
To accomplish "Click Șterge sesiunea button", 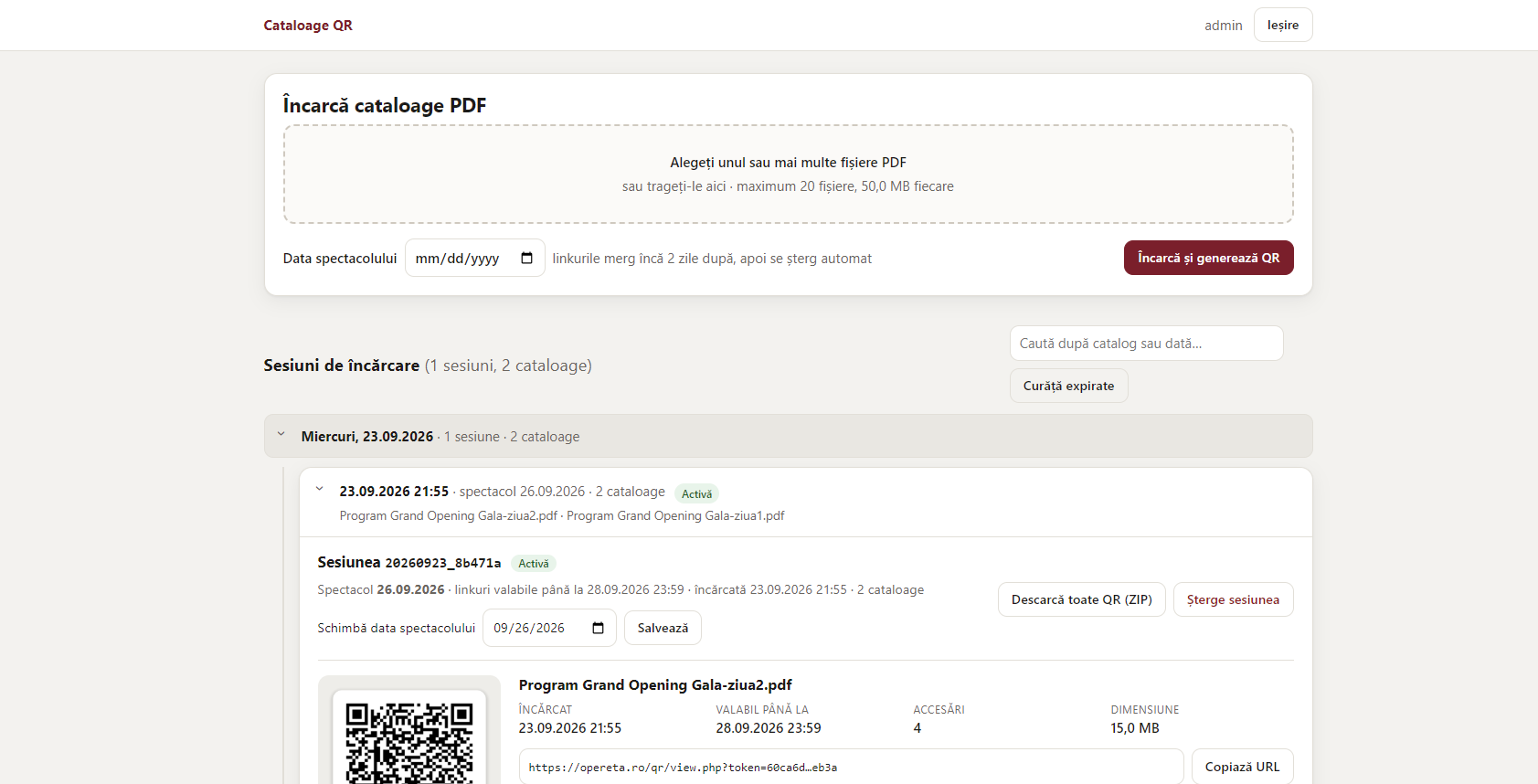I will point(1233,599).
